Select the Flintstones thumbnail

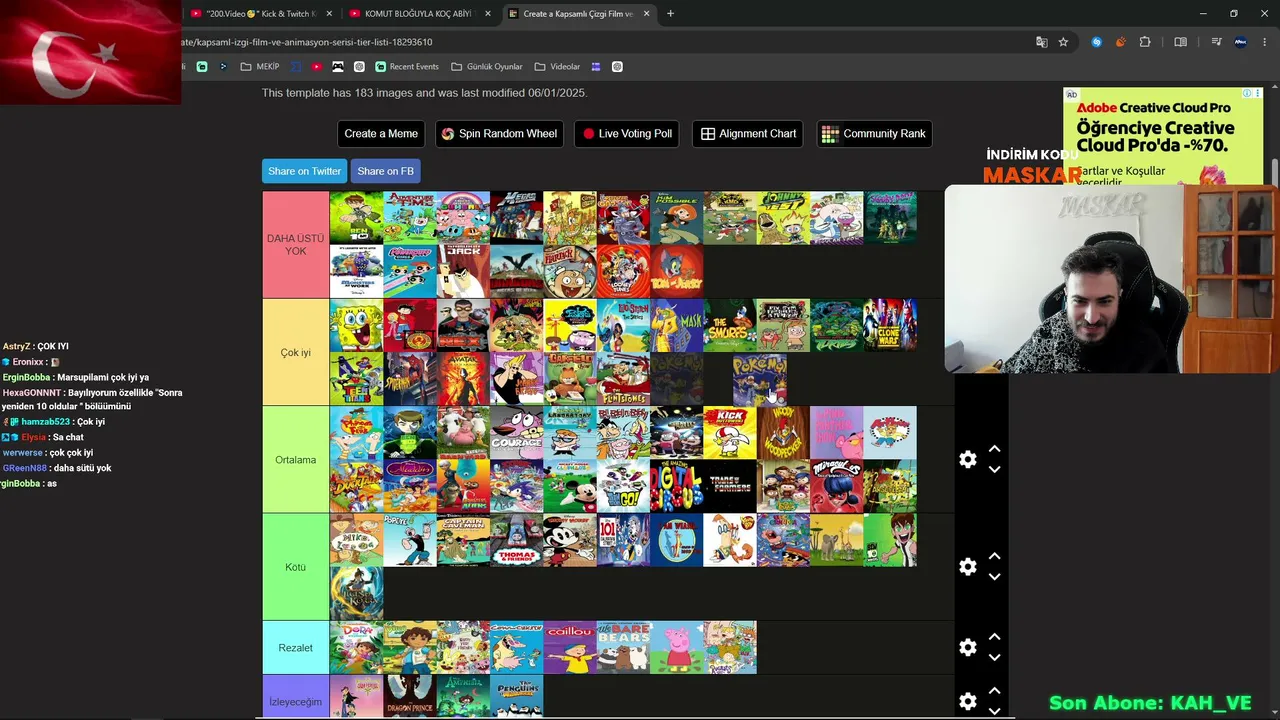coord(624,379)
